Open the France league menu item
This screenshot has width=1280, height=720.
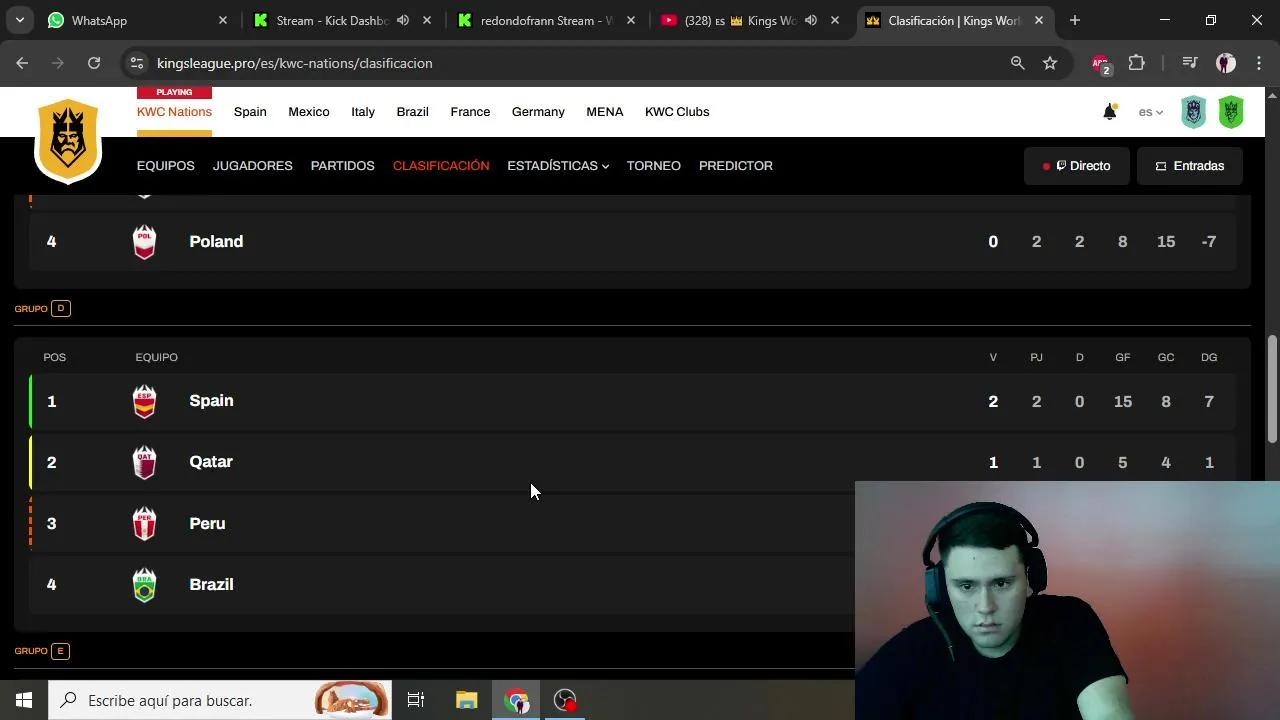[470, 112]
